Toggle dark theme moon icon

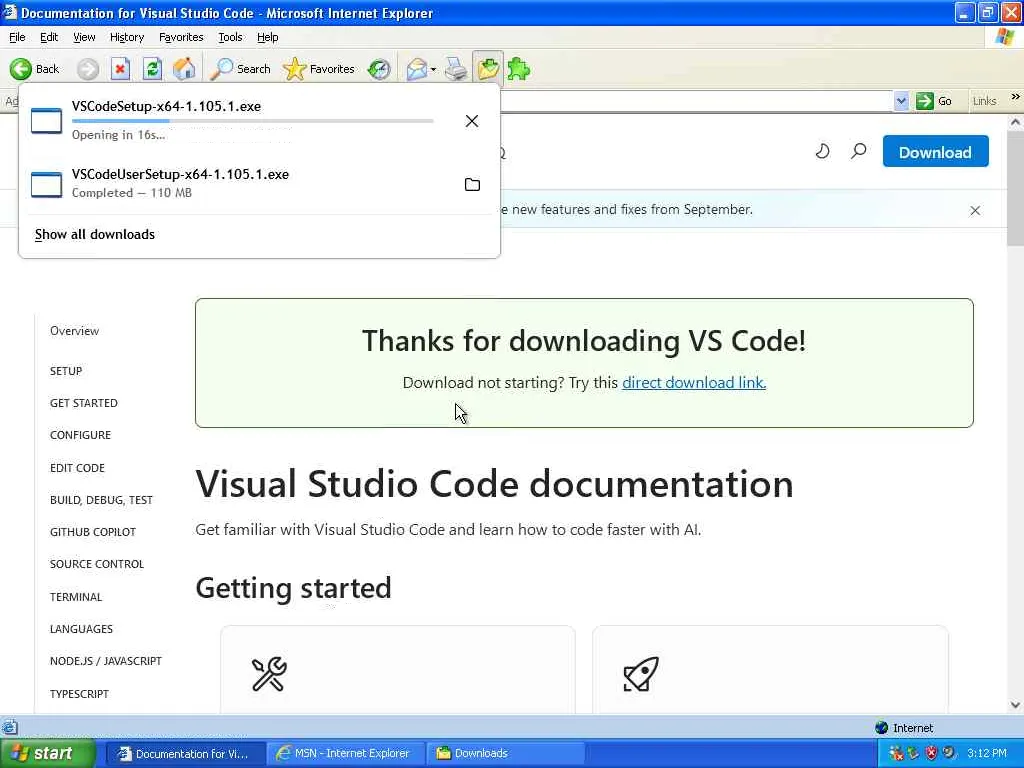[x=822, y=152]
